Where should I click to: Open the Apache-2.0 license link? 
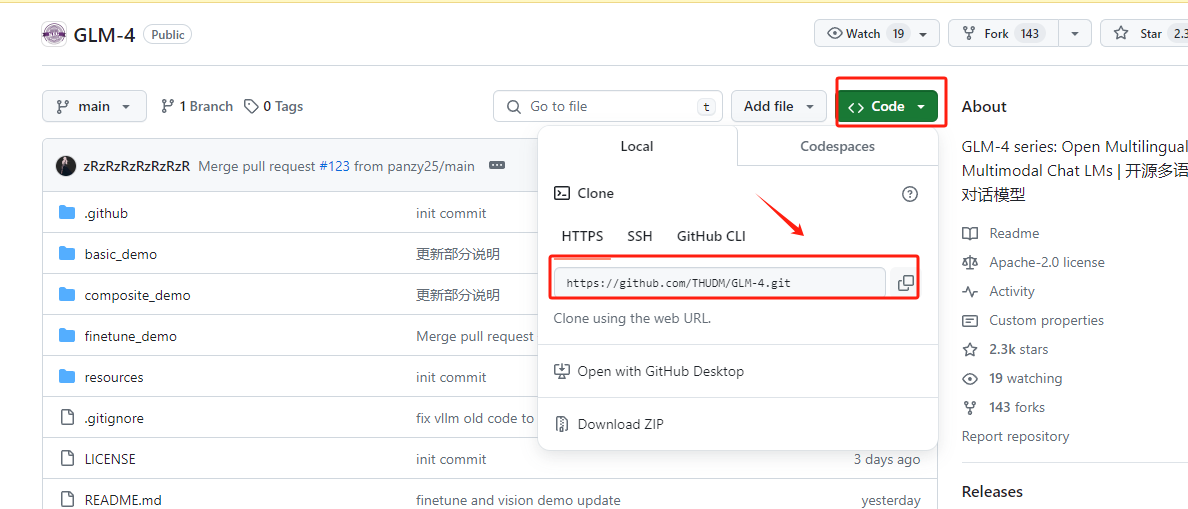coord(1046,262)
